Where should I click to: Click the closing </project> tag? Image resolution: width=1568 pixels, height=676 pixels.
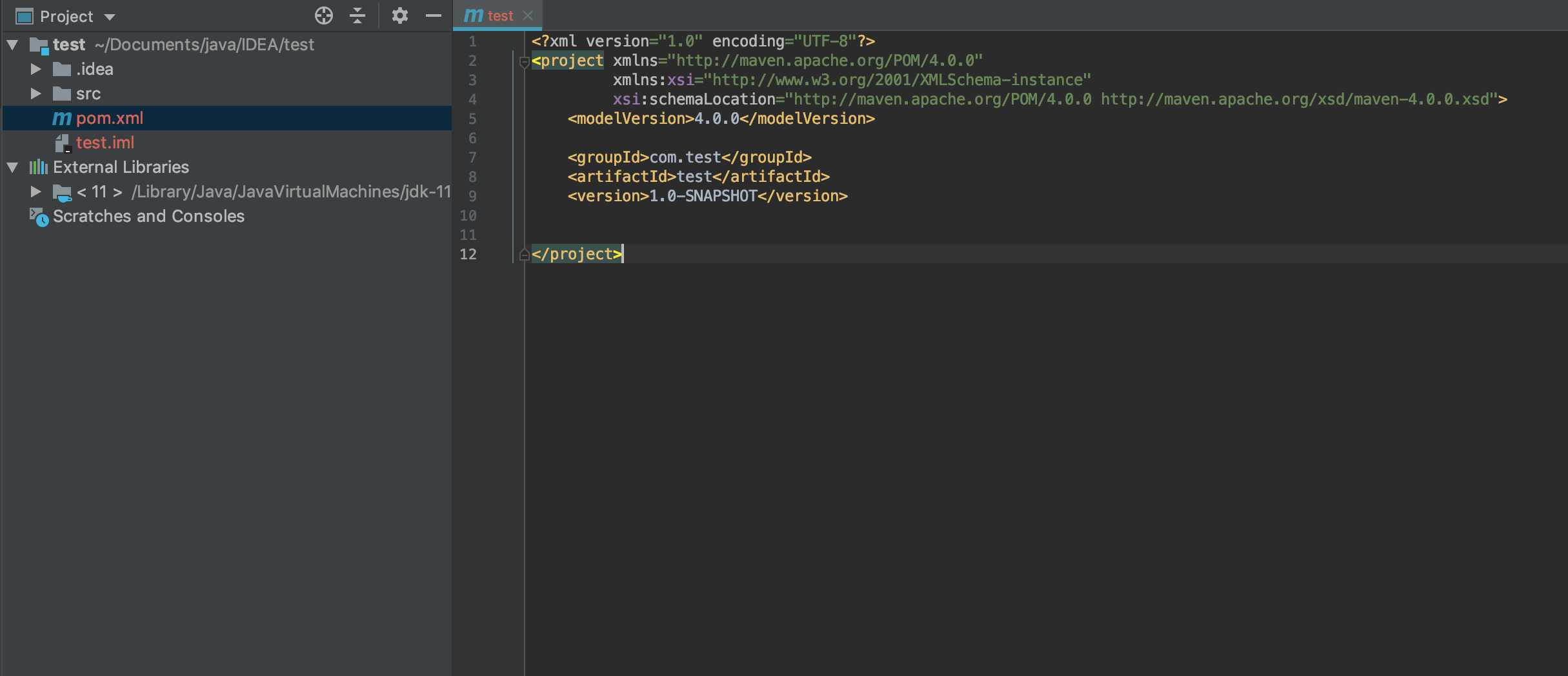tap(577, 254)
